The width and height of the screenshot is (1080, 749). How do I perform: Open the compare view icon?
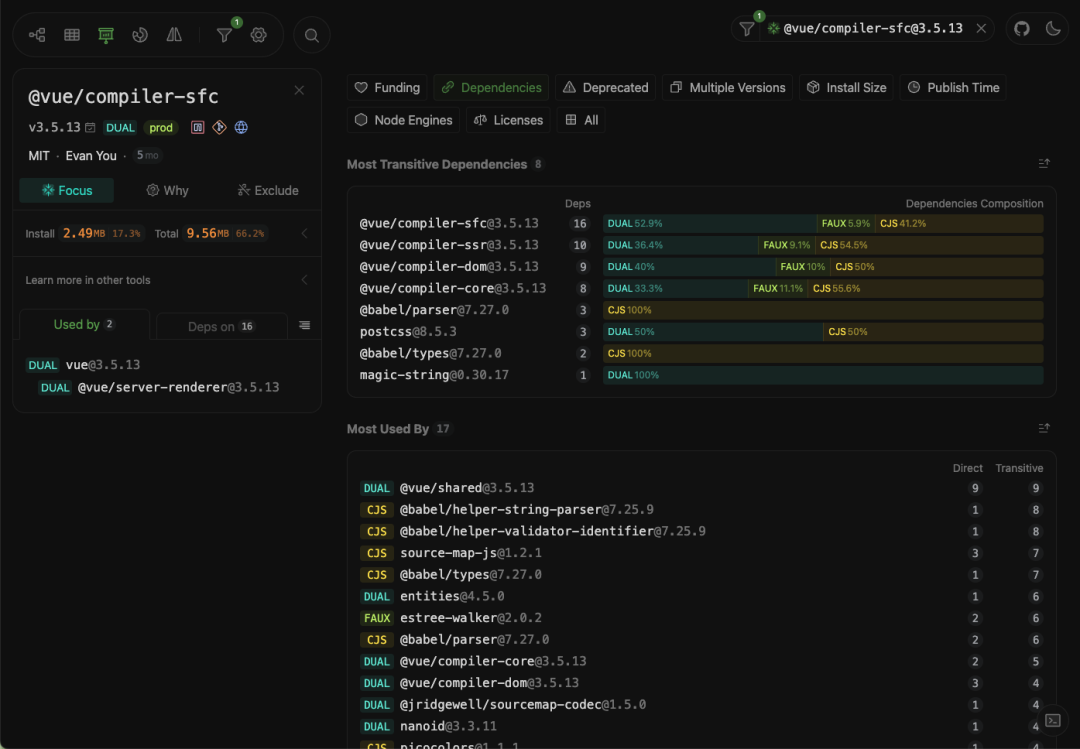coord(174,34)
